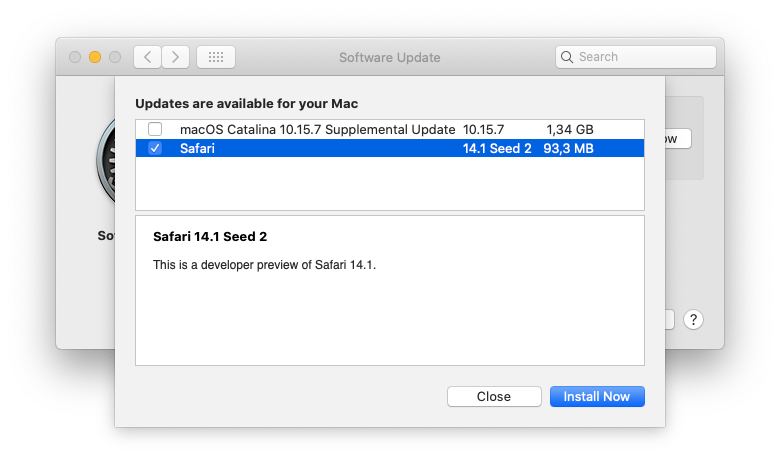The width and height of the screenshot is (780, 454).
Task: Click the Updates are available heading
Action: [247, 103]
